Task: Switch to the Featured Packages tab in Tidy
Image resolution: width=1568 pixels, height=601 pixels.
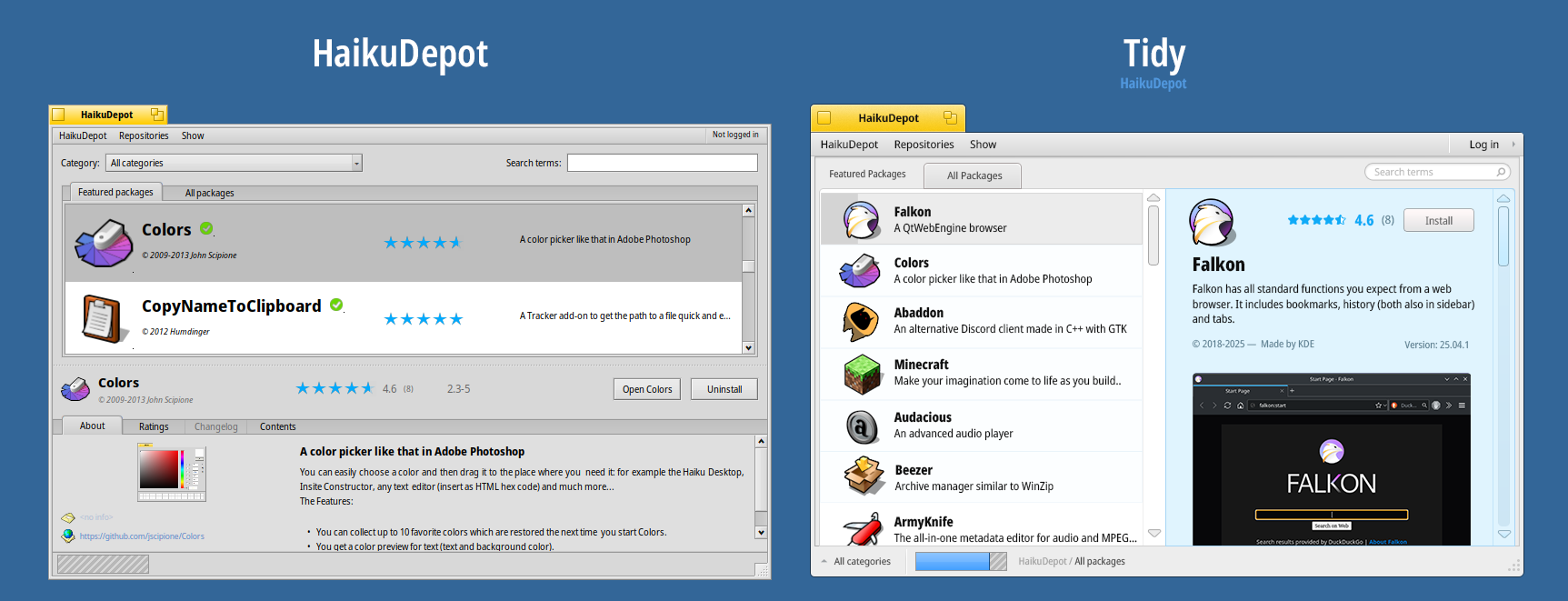Action: [x=867, y=174]
